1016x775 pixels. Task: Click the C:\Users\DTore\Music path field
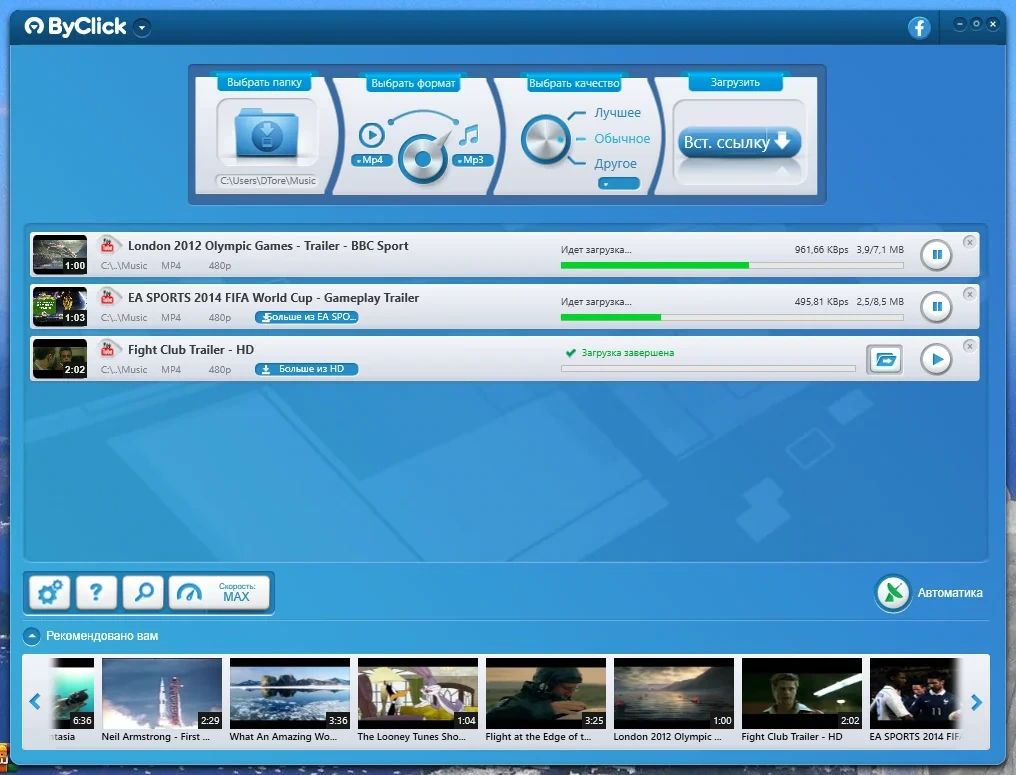[x=268, y=181]
